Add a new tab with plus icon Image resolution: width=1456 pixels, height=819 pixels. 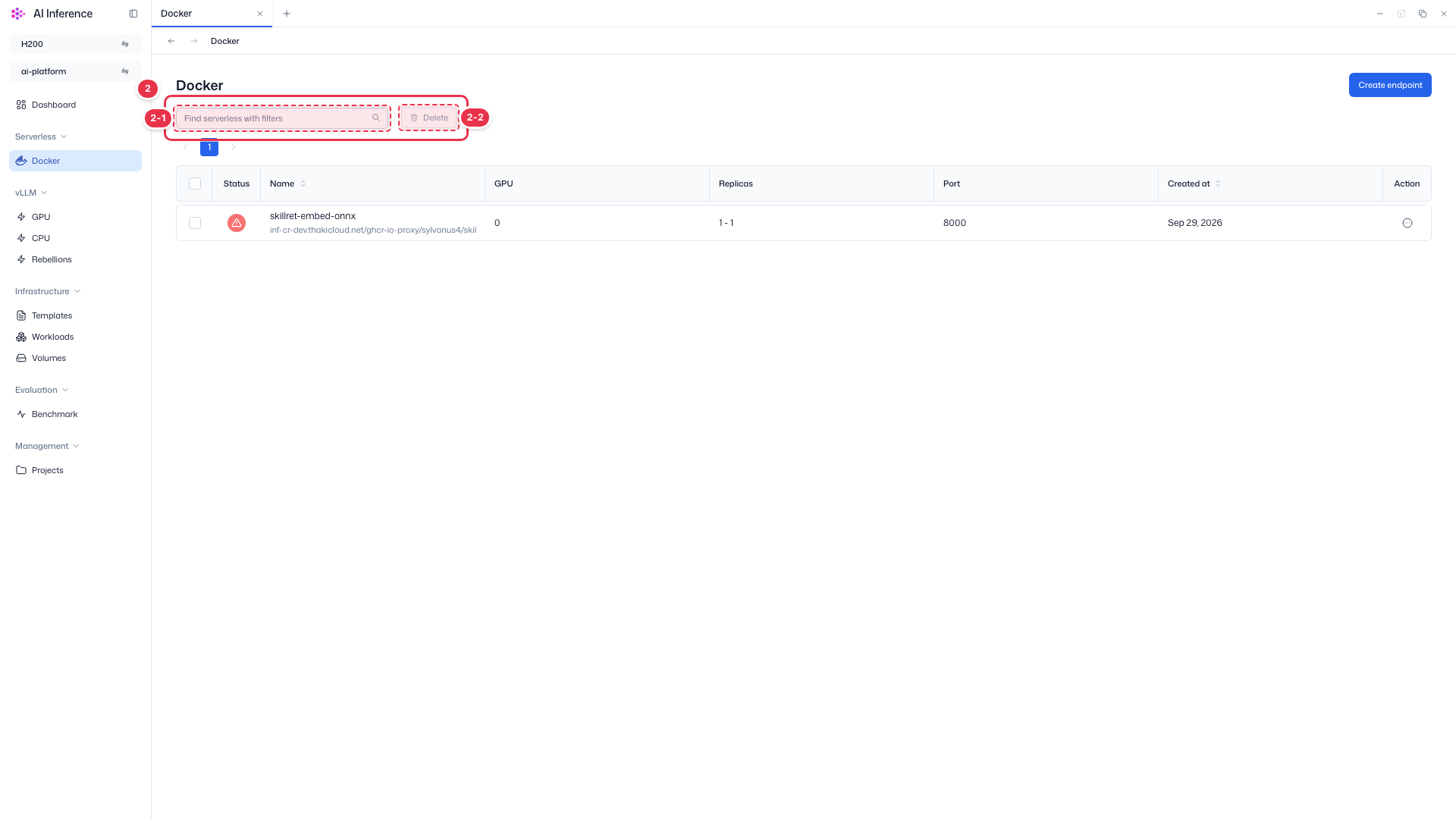[x=287, y=14]
